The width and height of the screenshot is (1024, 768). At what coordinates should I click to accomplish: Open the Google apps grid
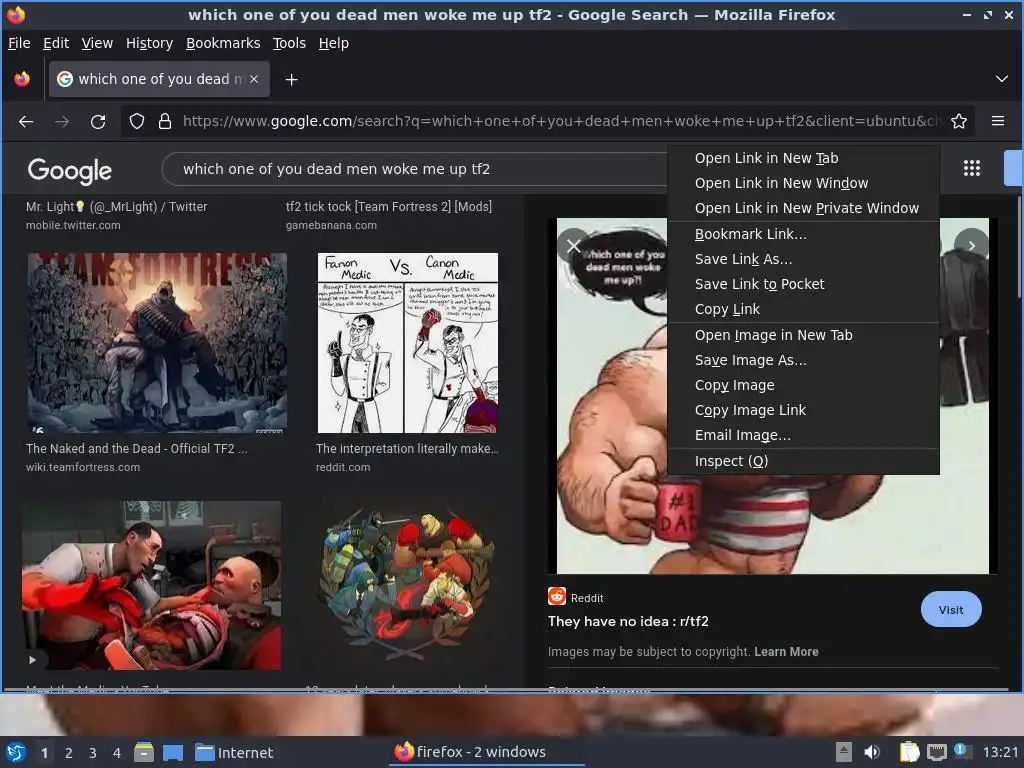coord(972,168)
